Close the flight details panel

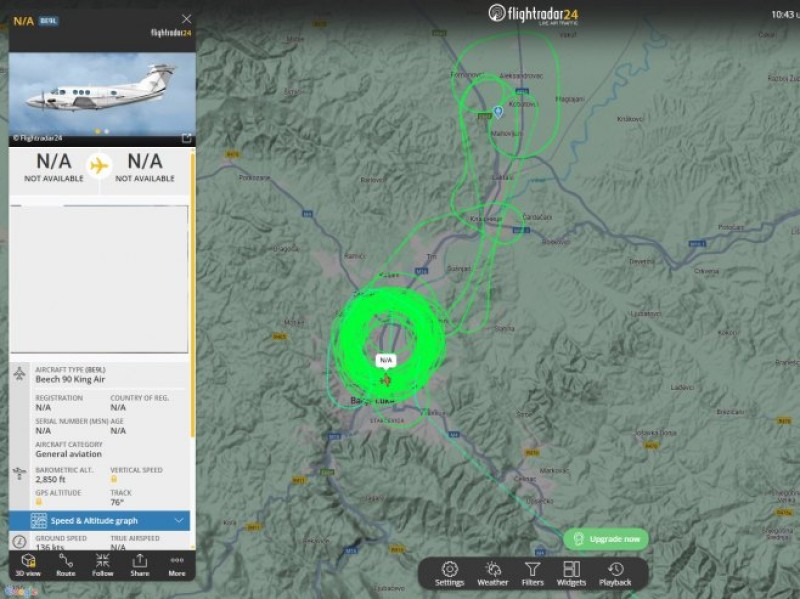click(186, 19)
